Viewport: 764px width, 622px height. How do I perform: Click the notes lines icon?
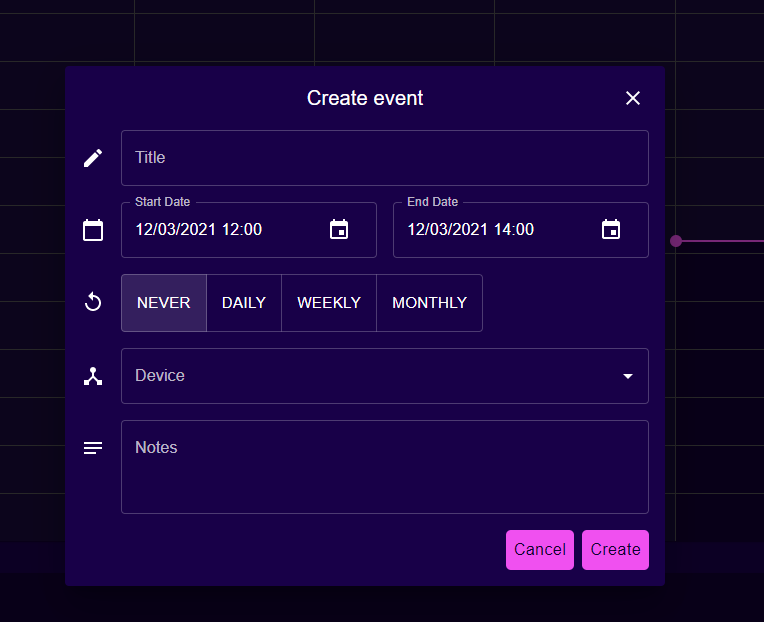click(x=93, y=448)
